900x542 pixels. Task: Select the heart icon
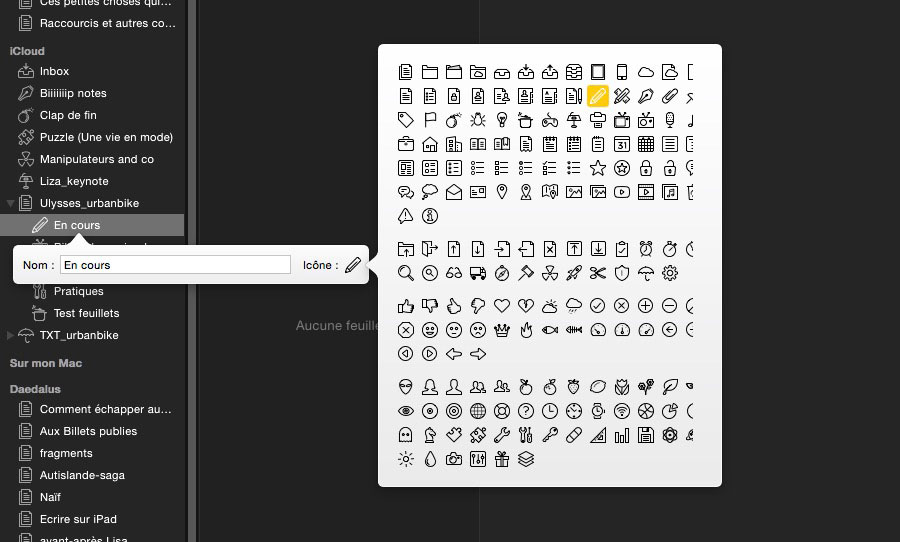tap(501, 305)
